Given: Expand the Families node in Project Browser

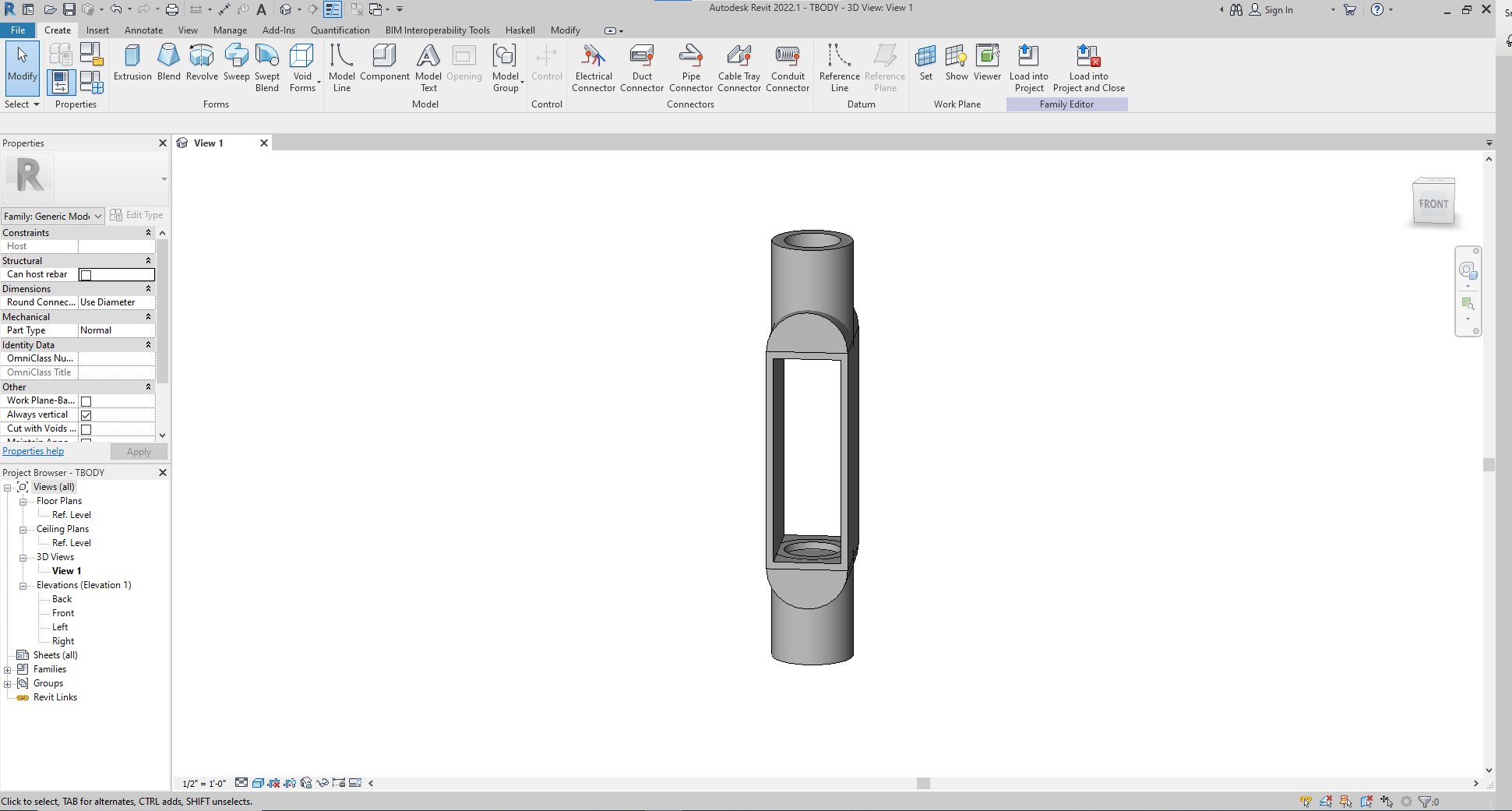Looking at the screenshot, I should (8, 668).
